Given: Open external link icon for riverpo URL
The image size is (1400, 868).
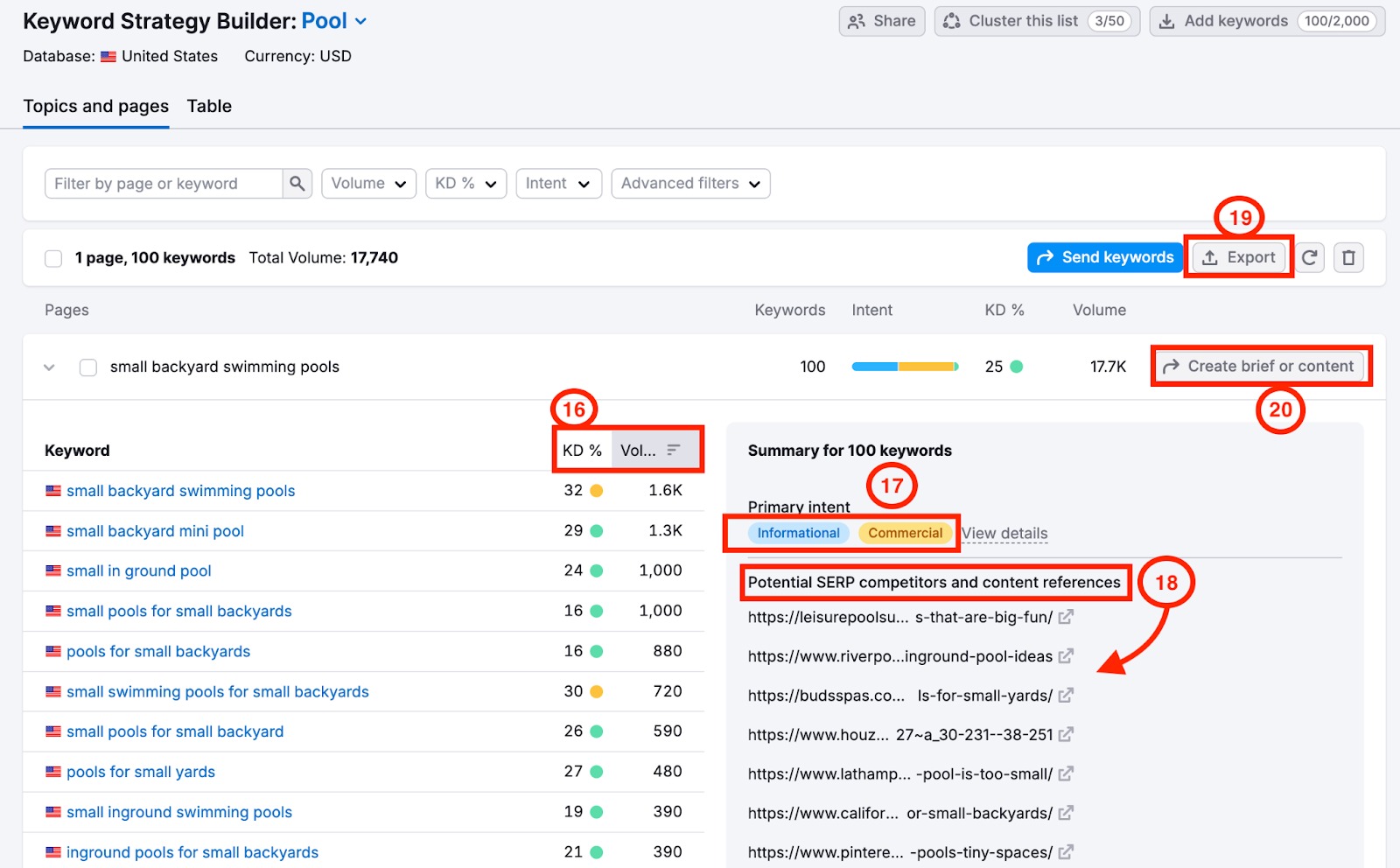Looking at the screenshot, I should point(1066,656).
